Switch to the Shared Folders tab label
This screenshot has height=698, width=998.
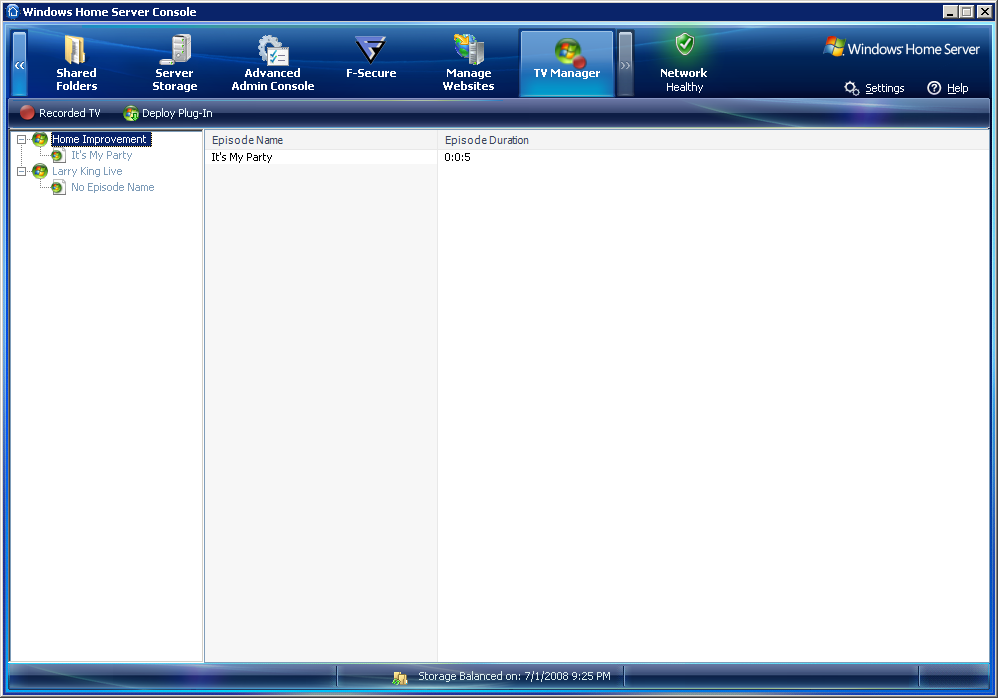coord(76,80)
